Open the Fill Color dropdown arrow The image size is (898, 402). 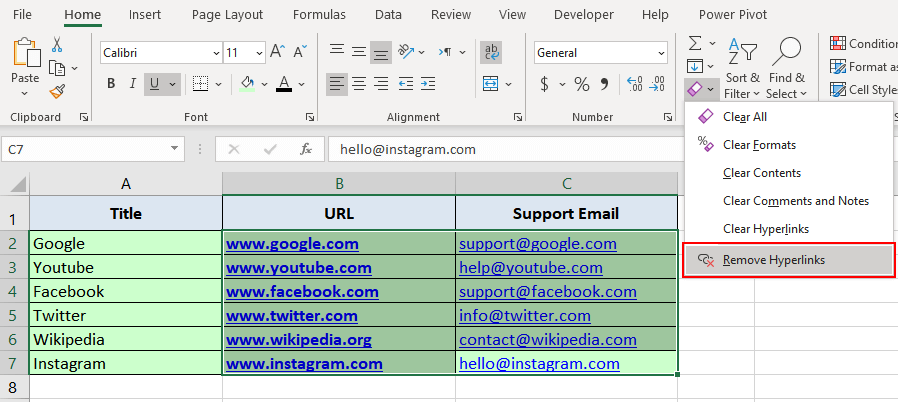point(264,84)
